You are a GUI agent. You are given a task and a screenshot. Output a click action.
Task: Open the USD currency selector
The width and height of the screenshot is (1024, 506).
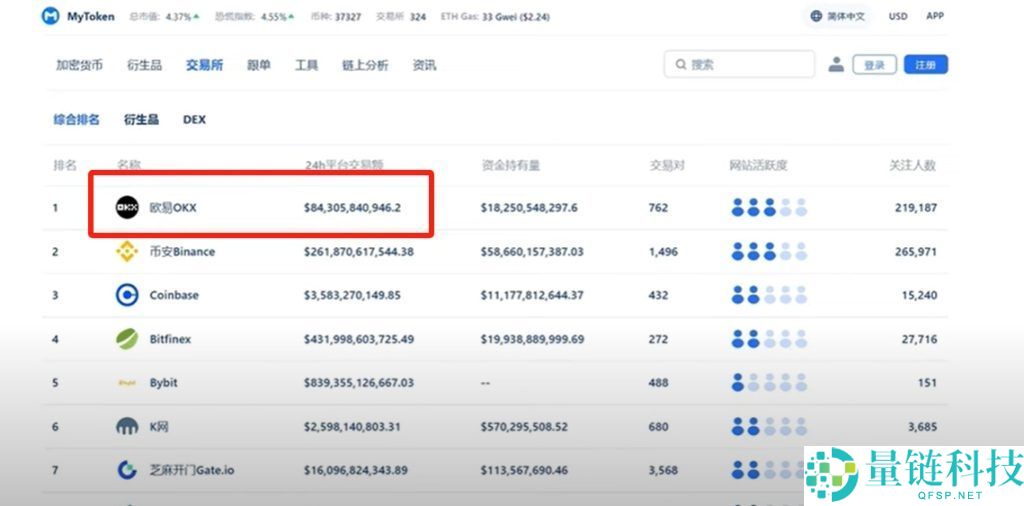(x=898, y=16)
